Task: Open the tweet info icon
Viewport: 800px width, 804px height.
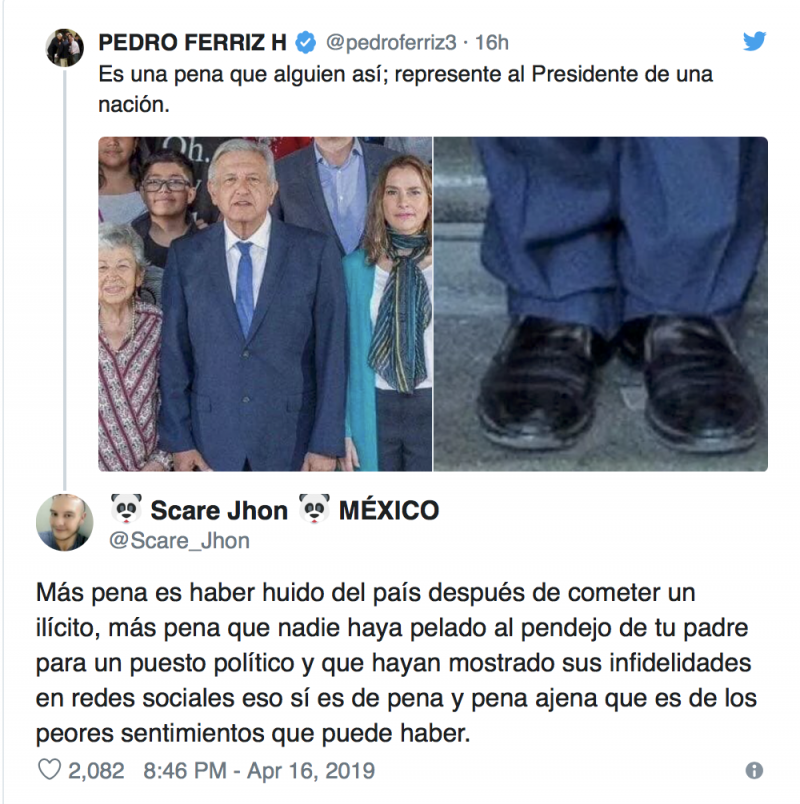Action: point(754,770)
